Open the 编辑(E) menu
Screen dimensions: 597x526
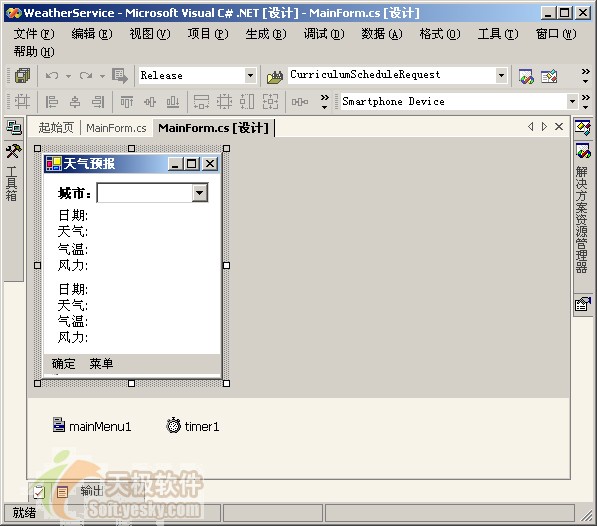(92, 34)
